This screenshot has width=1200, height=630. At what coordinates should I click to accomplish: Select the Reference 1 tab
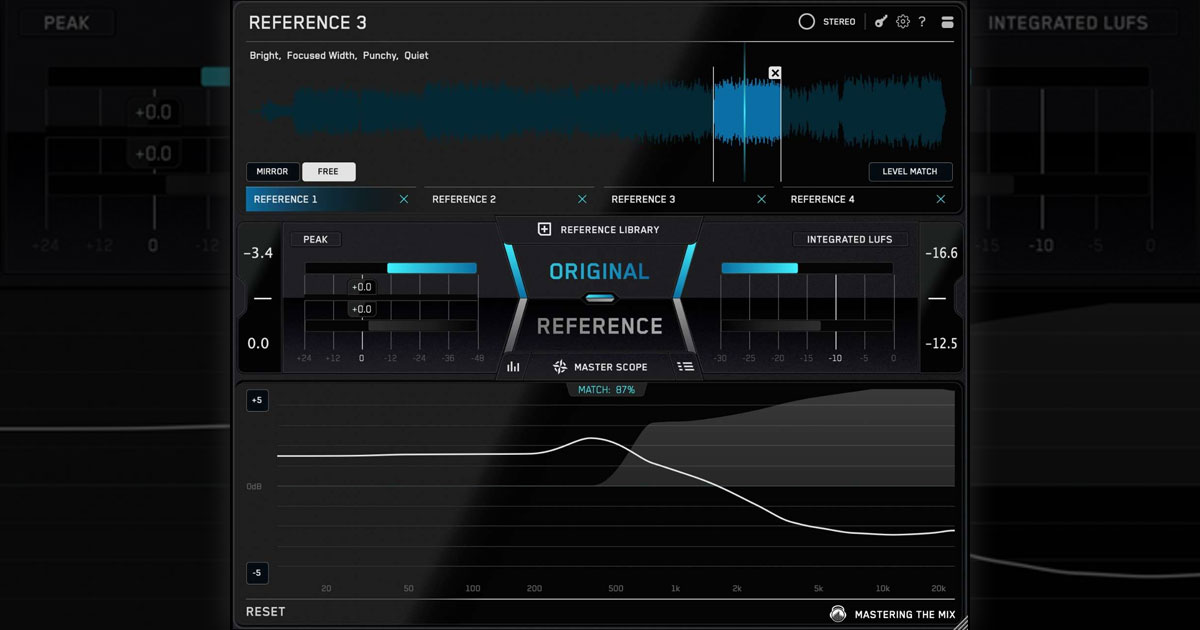pos(329,199)
